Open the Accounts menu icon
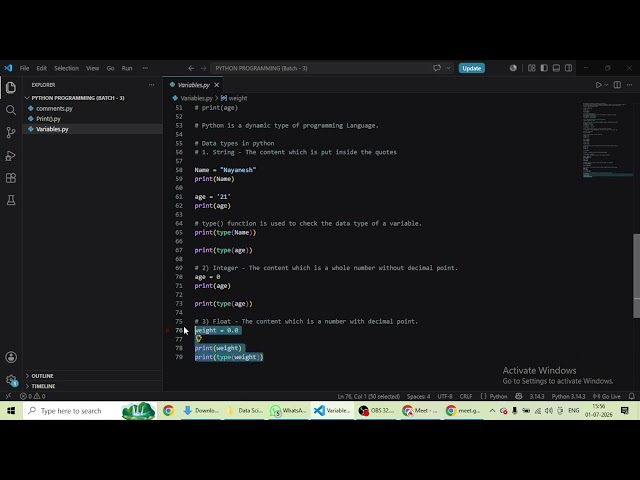Screen dimensions: 640x480 [11, 357]
